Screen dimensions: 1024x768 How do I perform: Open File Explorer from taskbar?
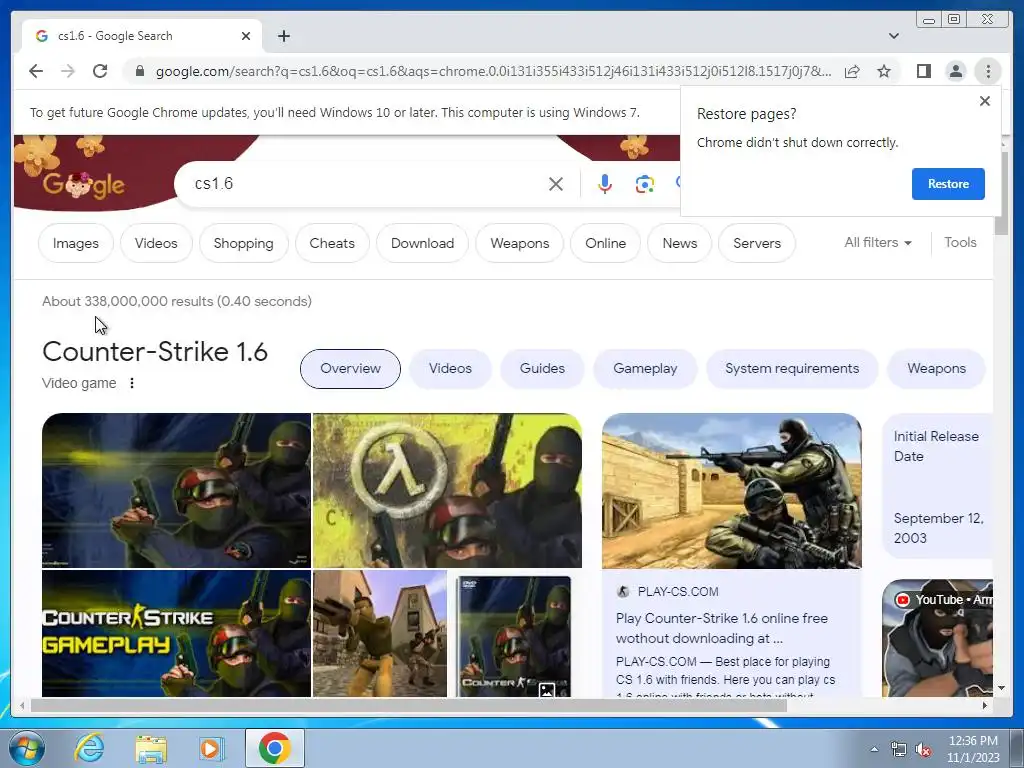[151, 748]
